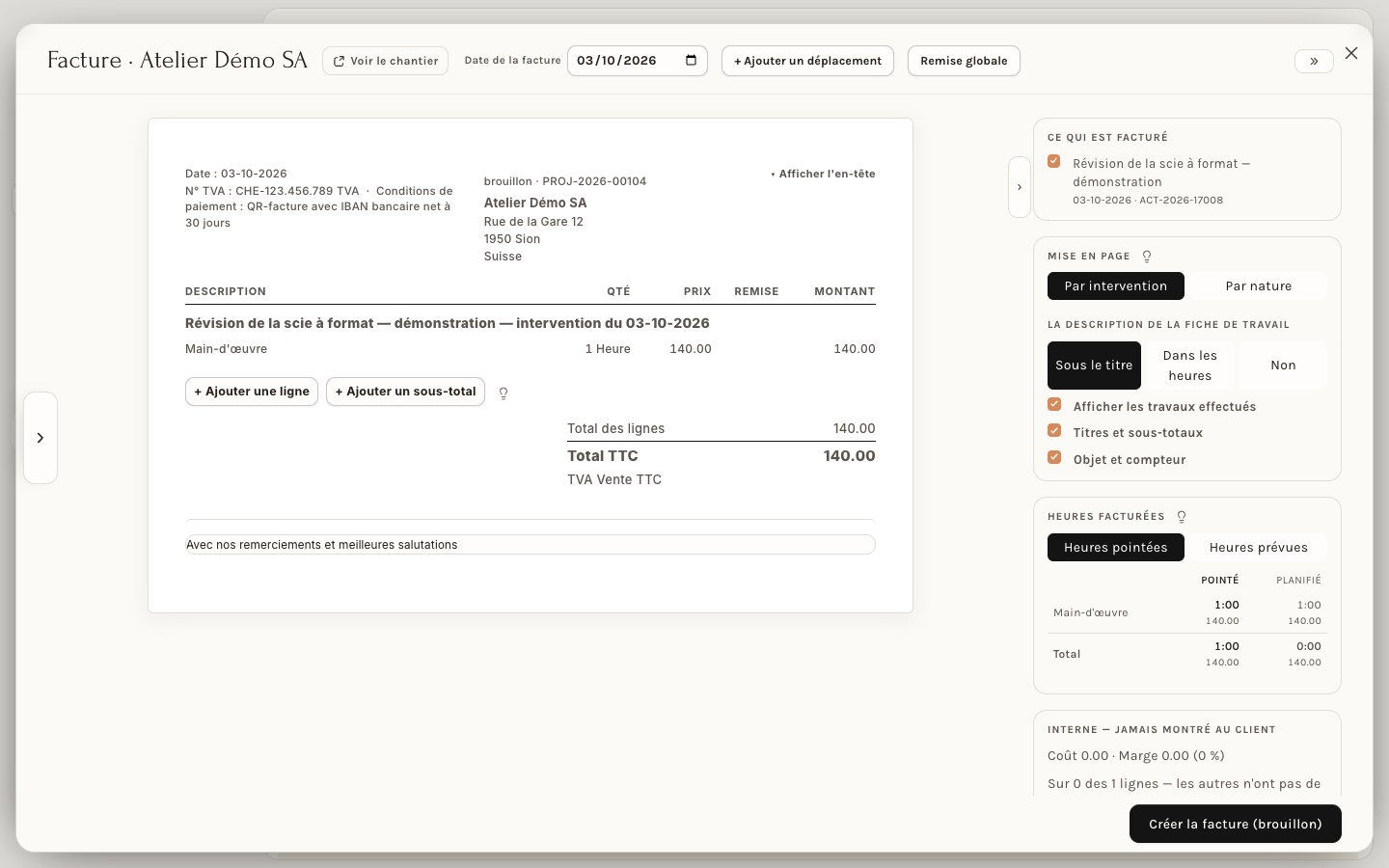Click the TVA Vente TTC text

(614, 479)
